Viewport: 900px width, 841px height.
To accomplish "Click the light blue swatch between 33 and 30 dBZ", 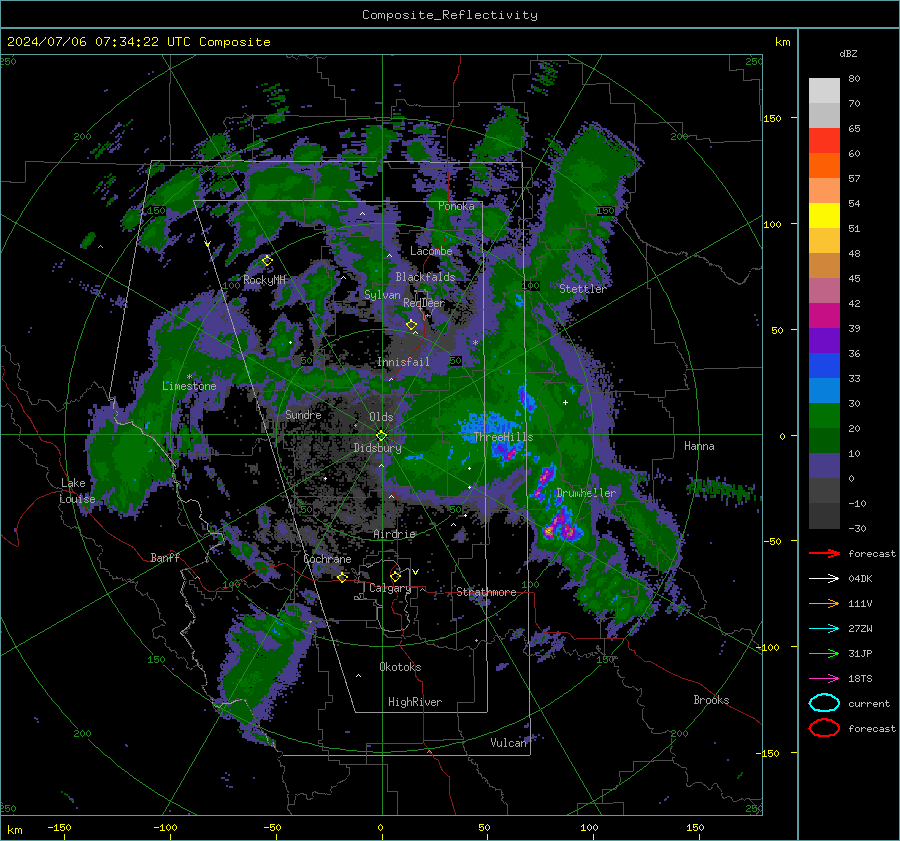I will (x=824, y=390).
